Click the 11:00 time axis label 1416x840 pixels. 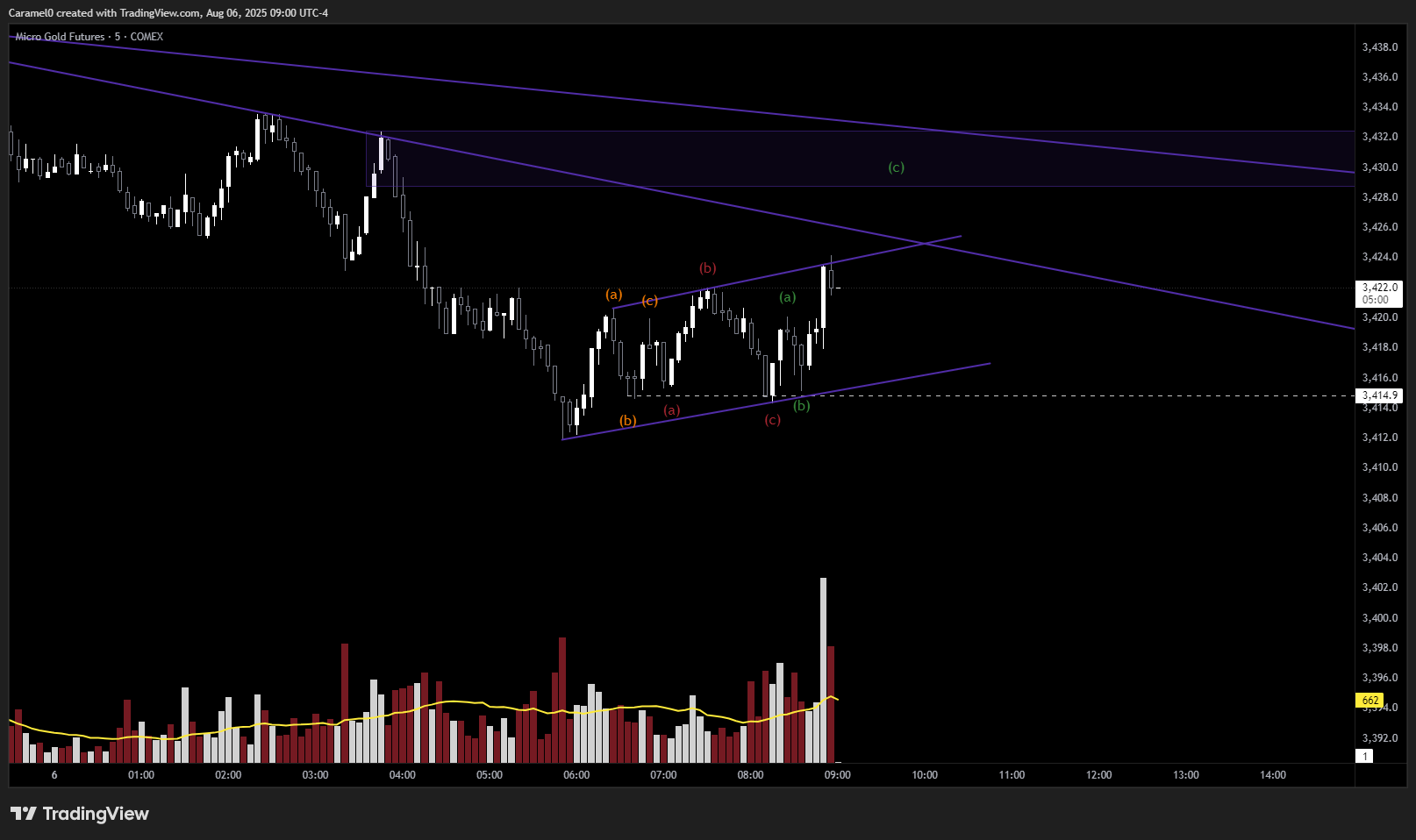pyautogui.click(x=1012, y=775)
